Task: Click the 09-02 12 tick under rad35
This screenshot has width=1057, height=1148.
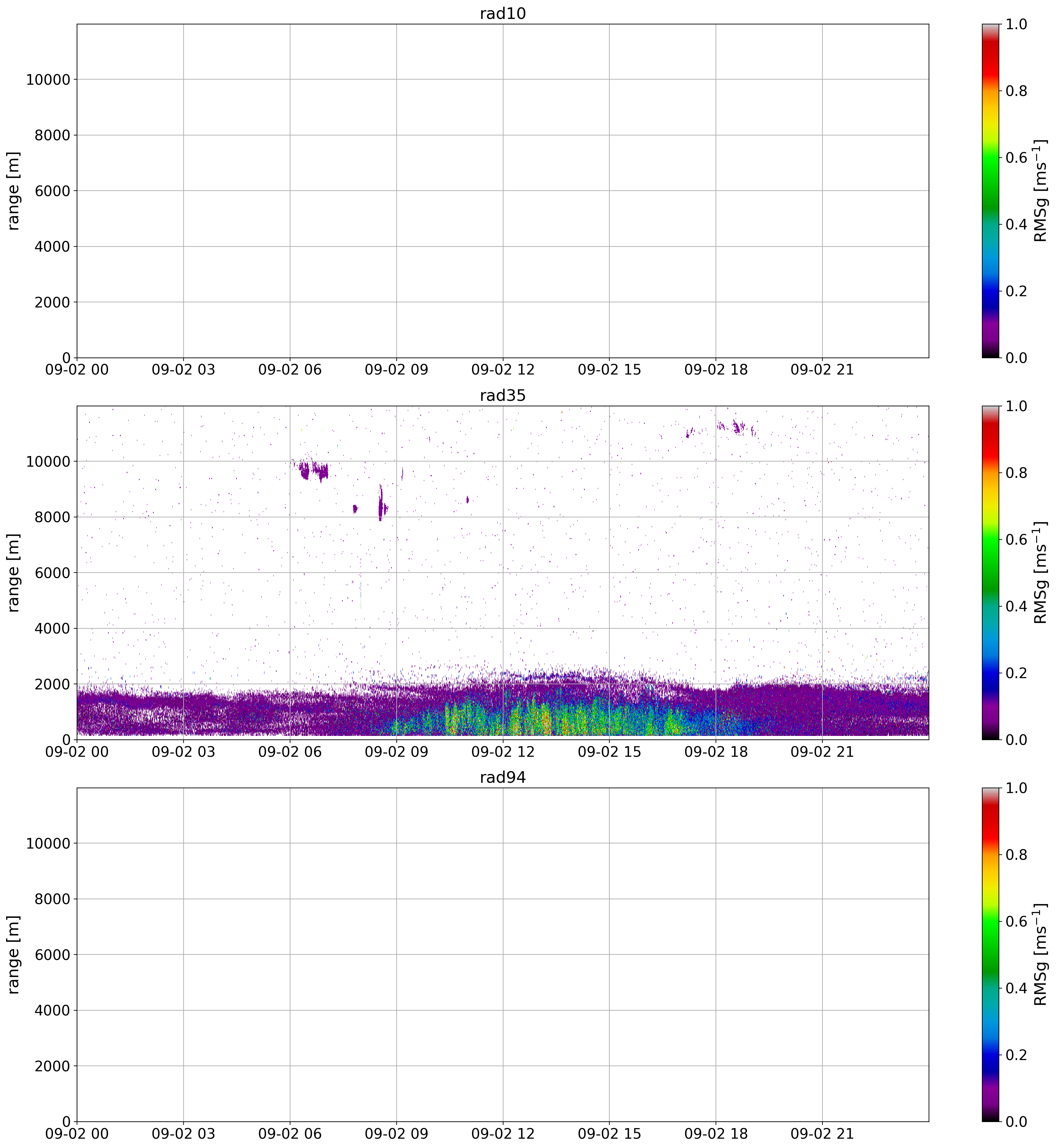Action: click(x=502, y=752)
